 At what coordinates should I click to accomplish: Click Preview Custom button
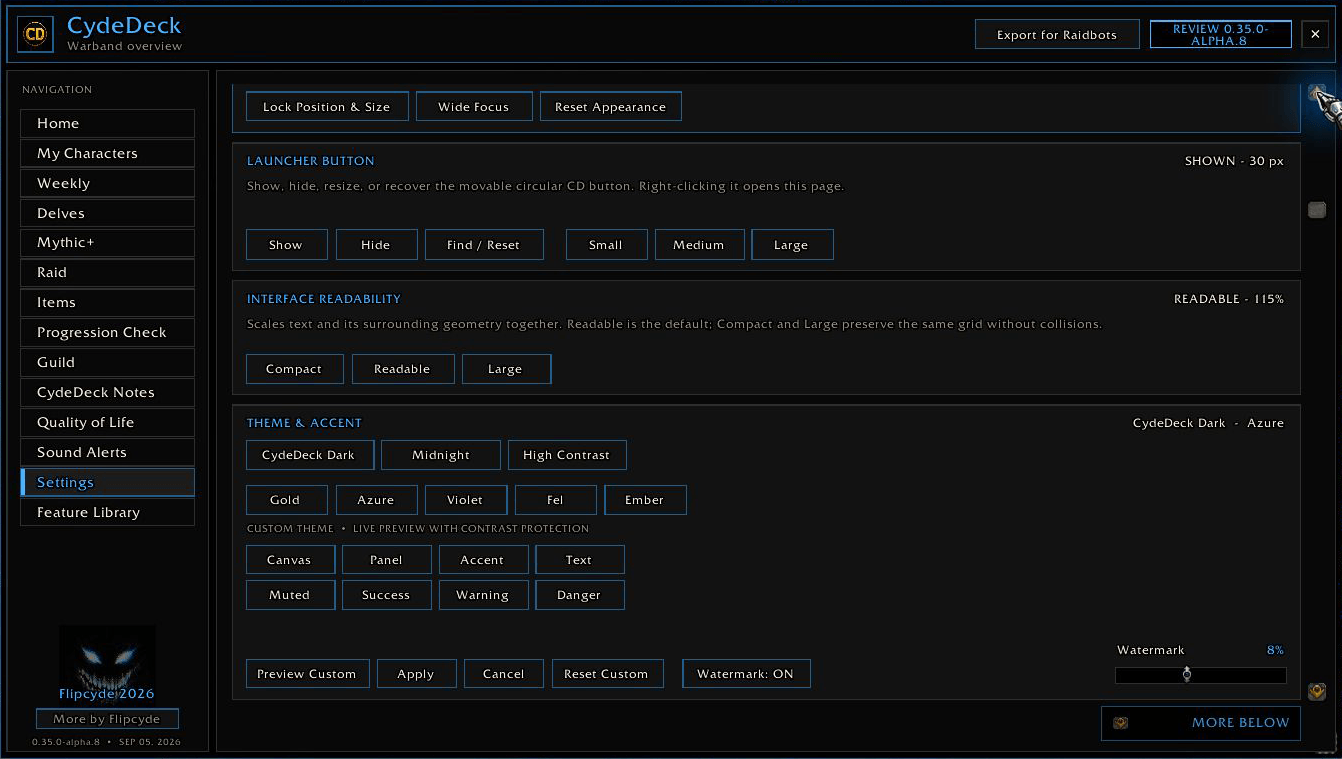[307, 674]
